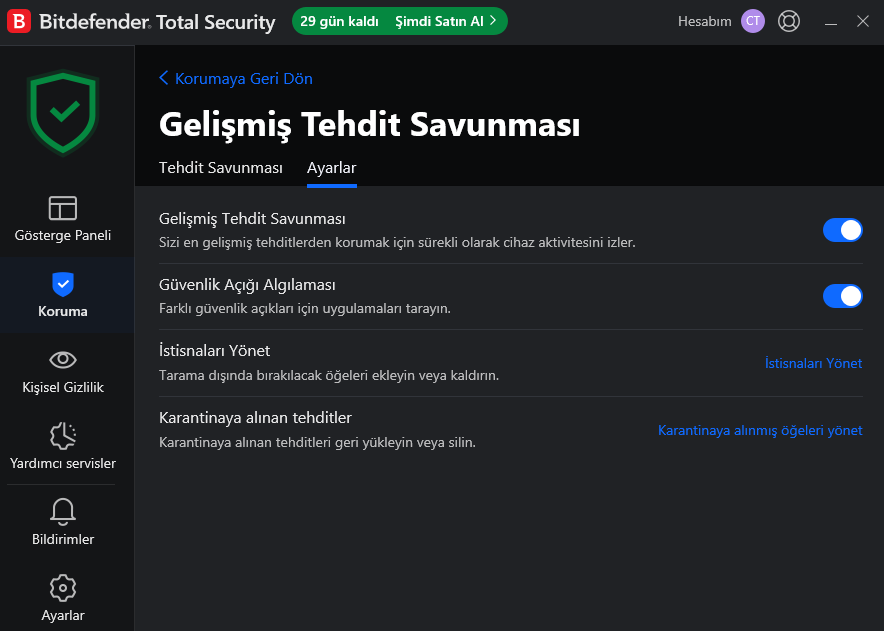884x631 pixels.
Task: Click the Hesabım account label
Action: [x=704, y=21]
